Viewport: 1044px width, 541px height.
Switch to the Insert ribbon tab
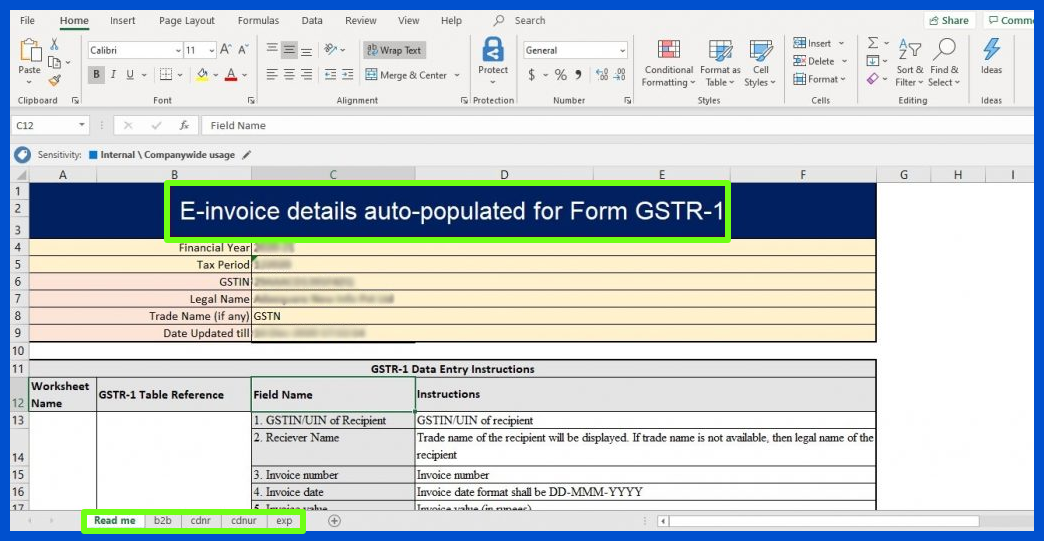click(x=123, y=21)
